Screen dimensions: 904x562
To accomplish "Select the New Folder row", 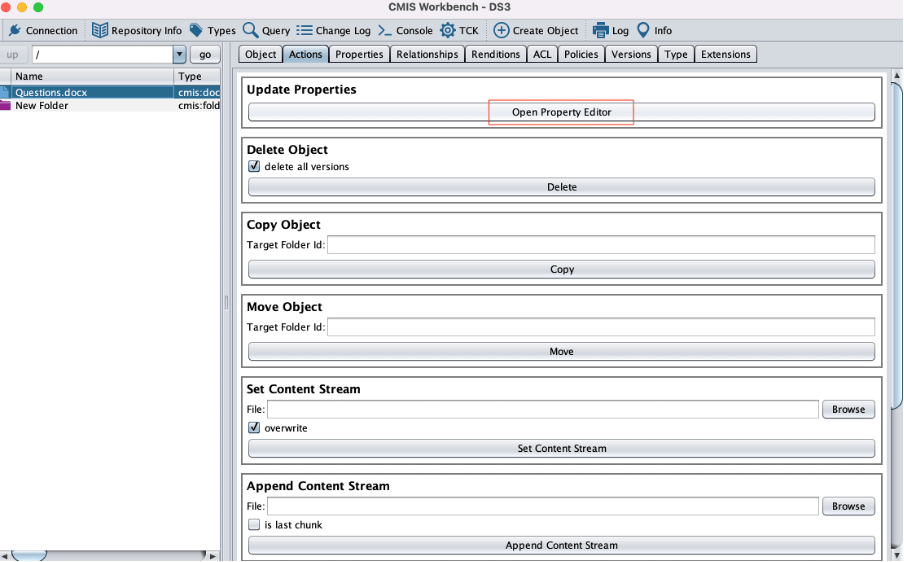I will point(110,105).
